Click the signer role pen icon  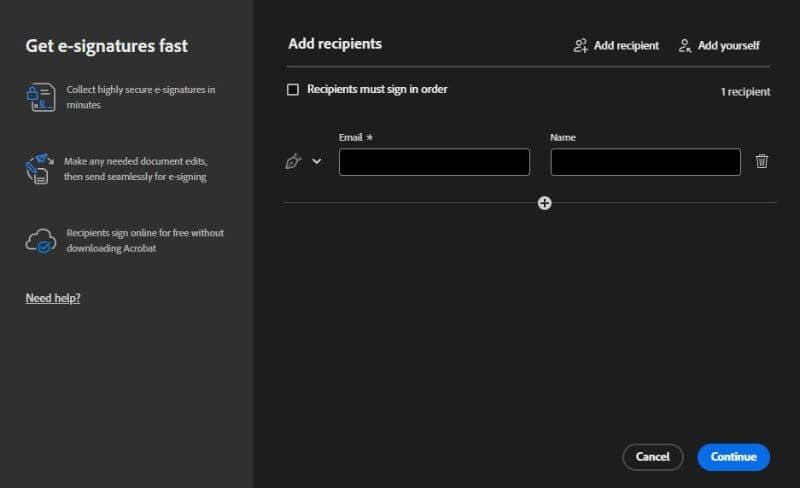pos(293,161)
